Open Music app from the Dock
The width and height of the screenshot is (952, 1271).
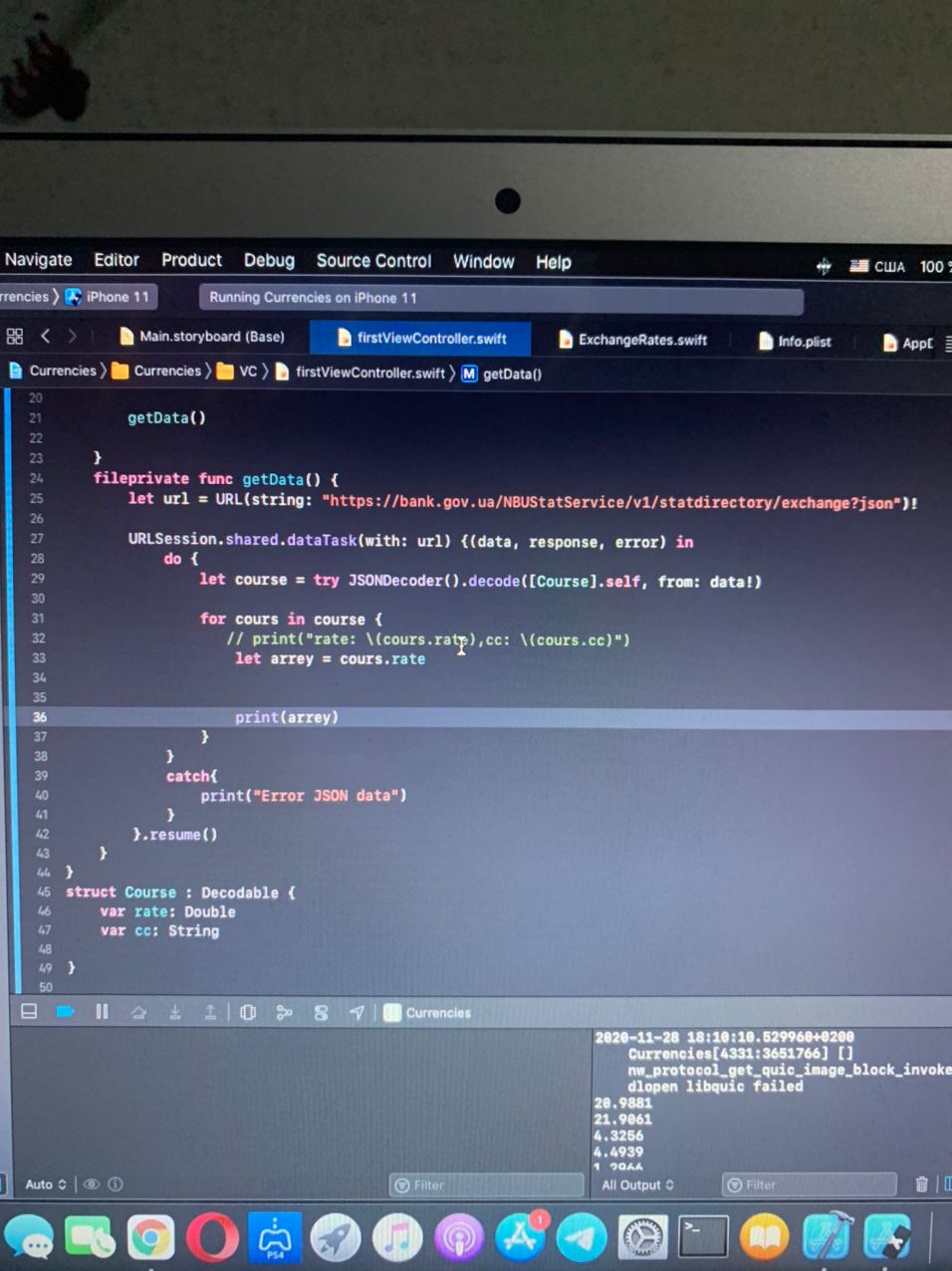396,1238
